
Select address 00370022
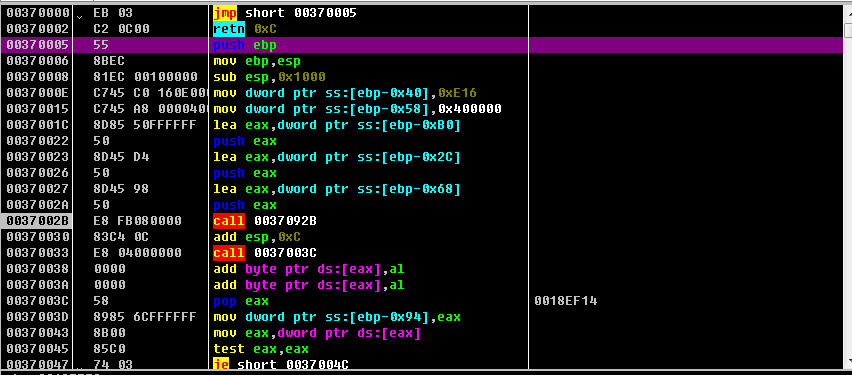click(37, 141)
